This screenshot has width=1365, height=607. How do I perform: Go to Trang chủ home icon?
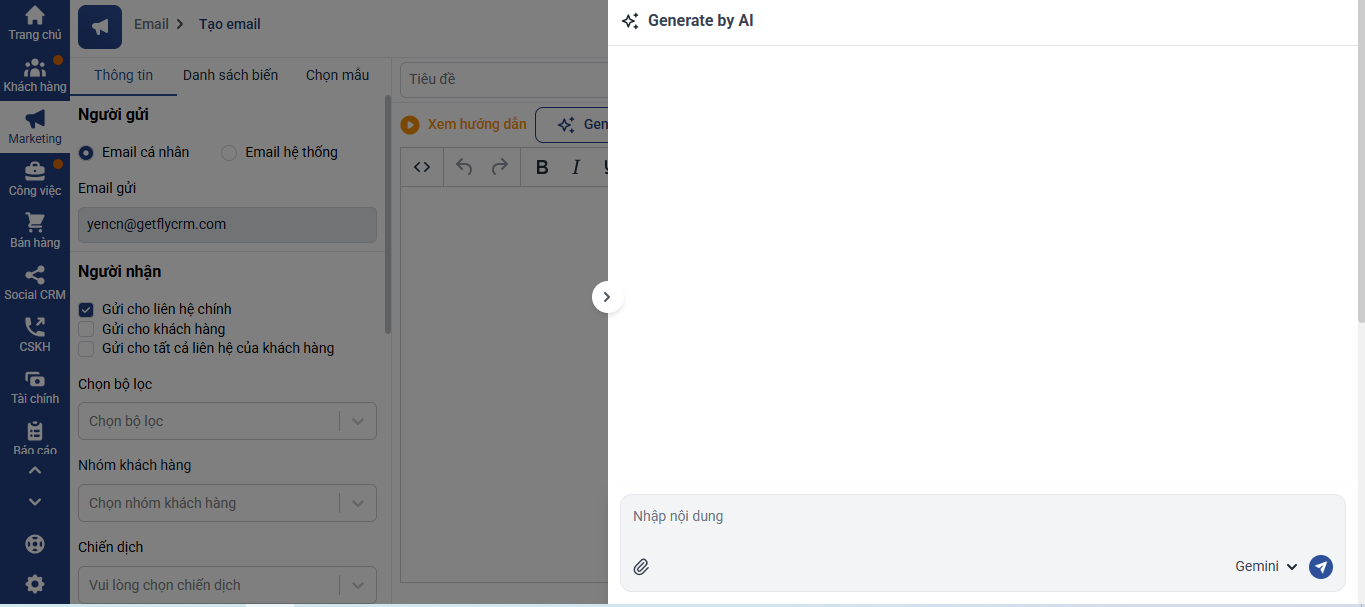click(35, 22)
